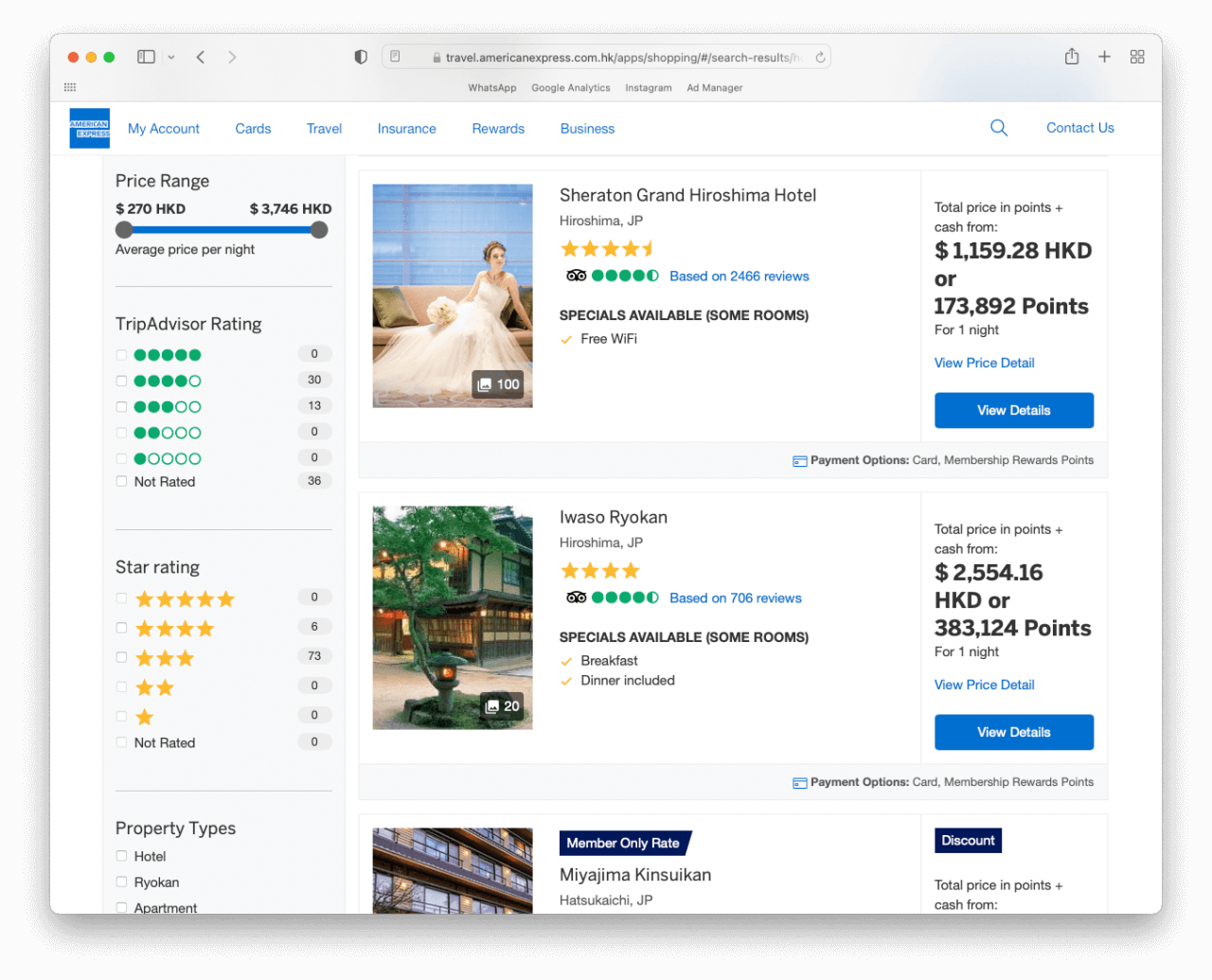Click the Contact Us link
Viewport: 1212px width, 980px height.
point(1080,128)
